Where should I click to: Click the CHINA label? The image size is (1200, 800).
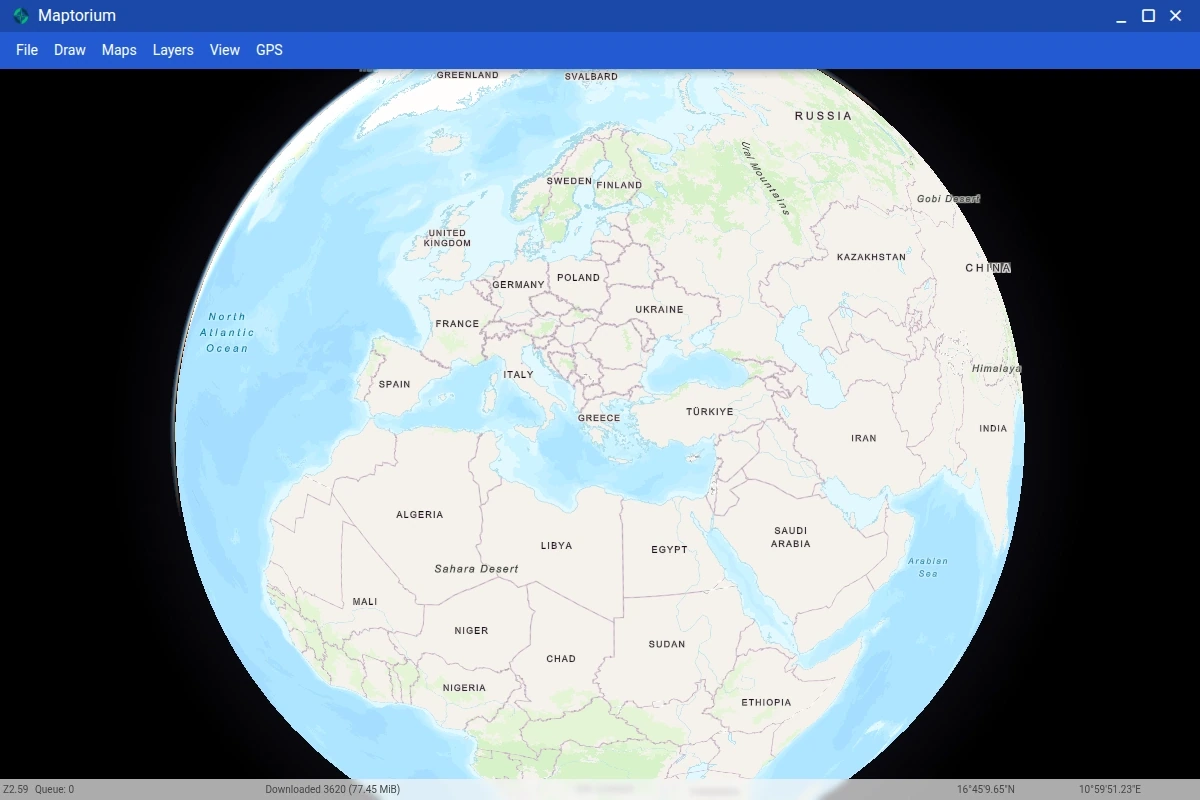[x=988, y=268]
